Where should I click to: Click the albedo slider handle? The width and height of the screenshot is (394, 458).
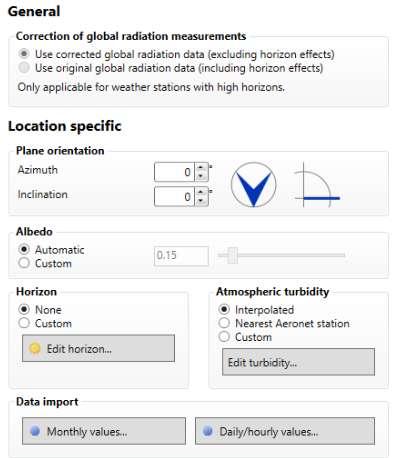pos(232,255)
